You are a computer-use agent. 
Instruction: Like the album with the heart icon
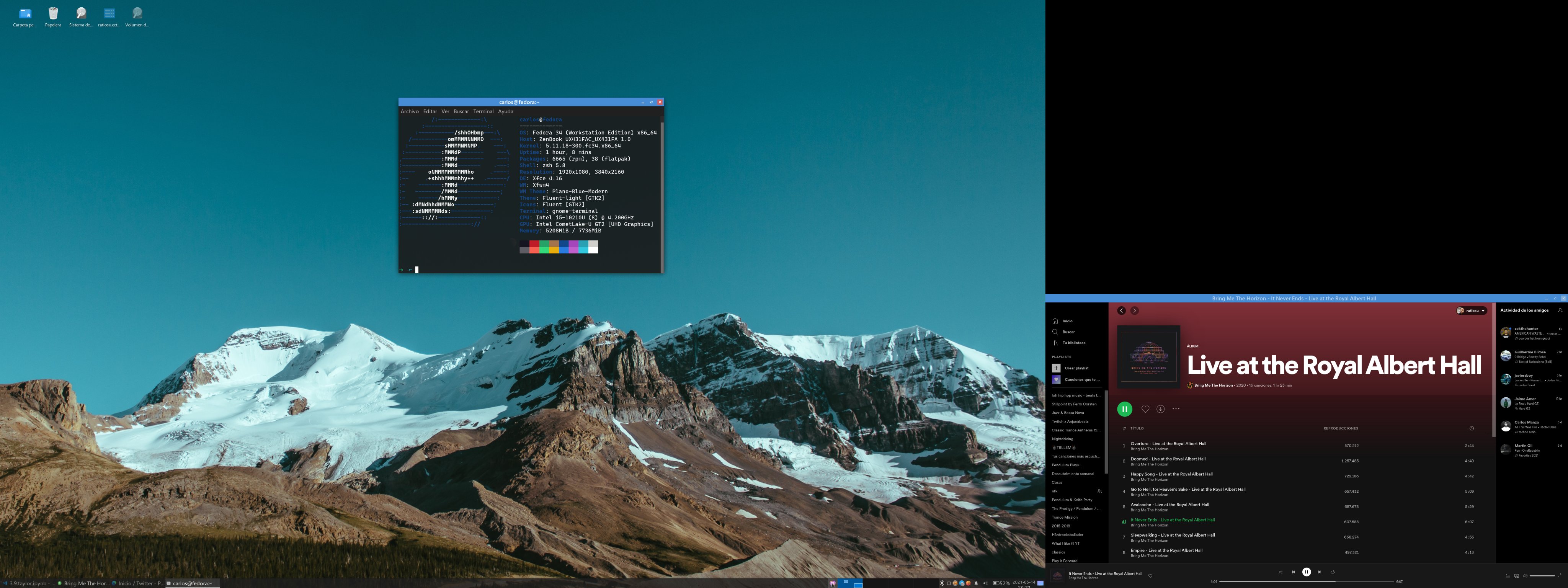click(x=1145, y=409)
